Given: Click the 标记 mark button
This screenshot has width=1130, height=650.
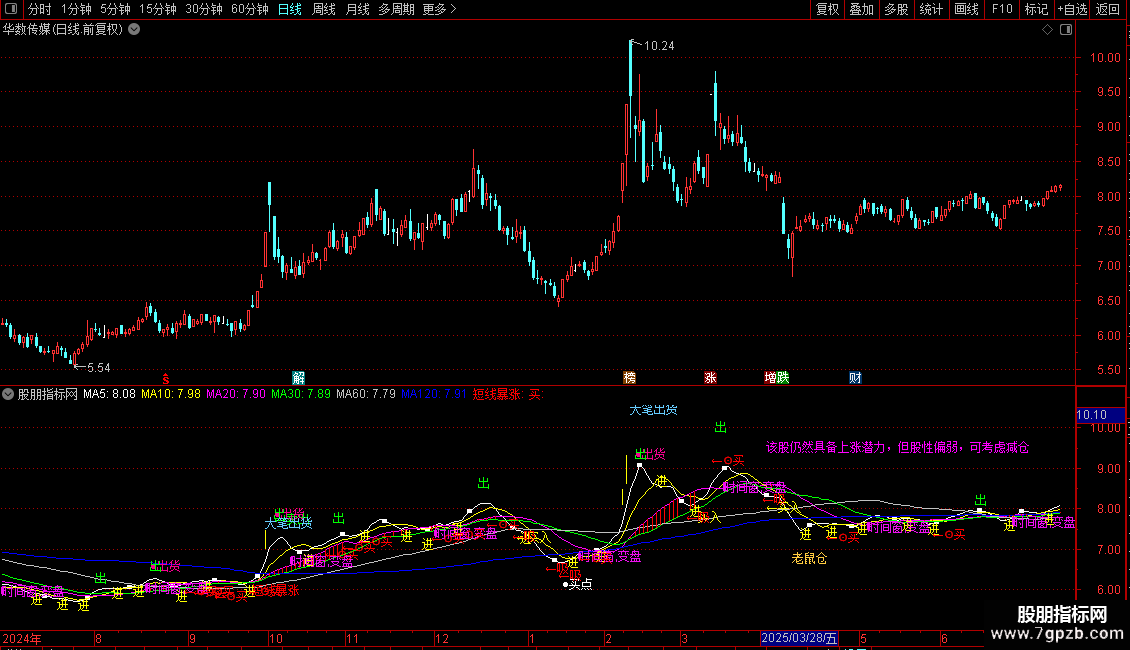Looking at the screenshot, I should (x=1036, y=9).
